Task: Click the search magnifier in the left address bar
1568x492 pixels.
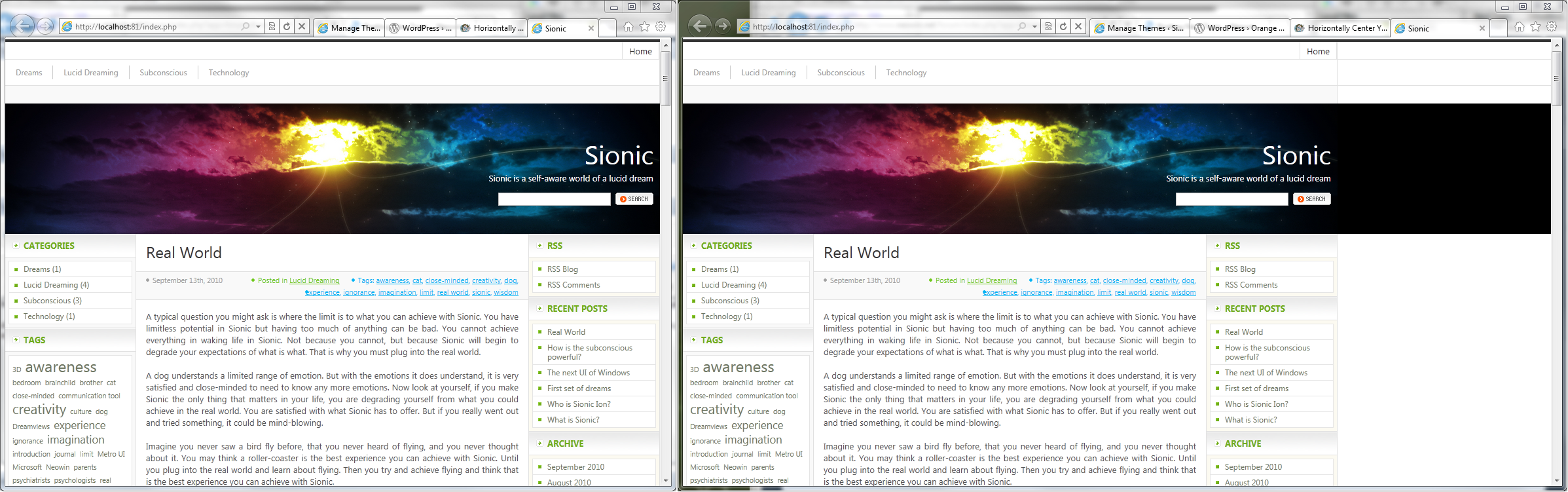Action: pyautogui.click(x=246, y=27)
